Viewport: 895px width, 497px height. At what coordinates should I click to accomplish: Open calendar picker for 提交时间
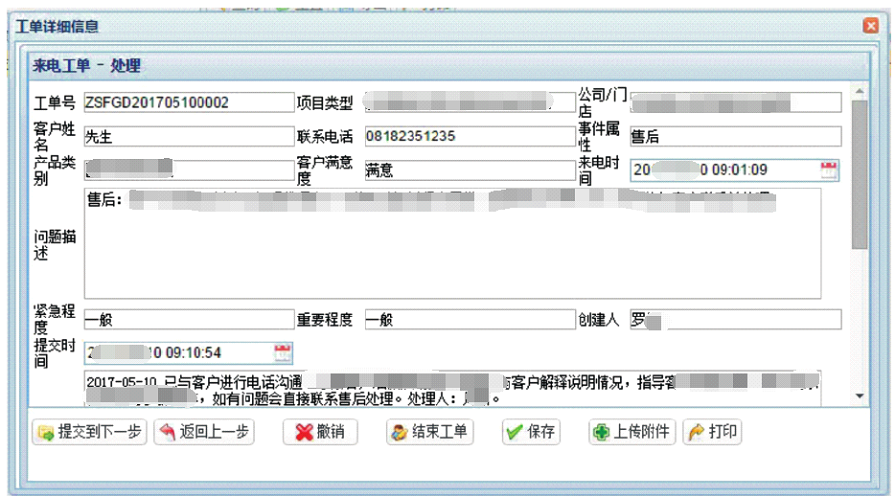[282, 352]
